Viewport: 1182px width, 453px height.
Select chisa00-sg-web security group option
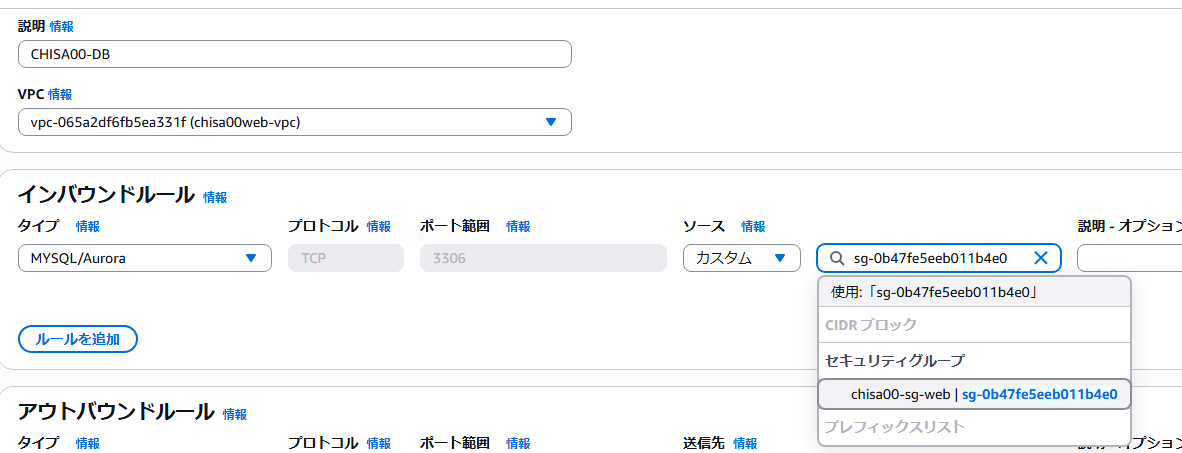974,394
